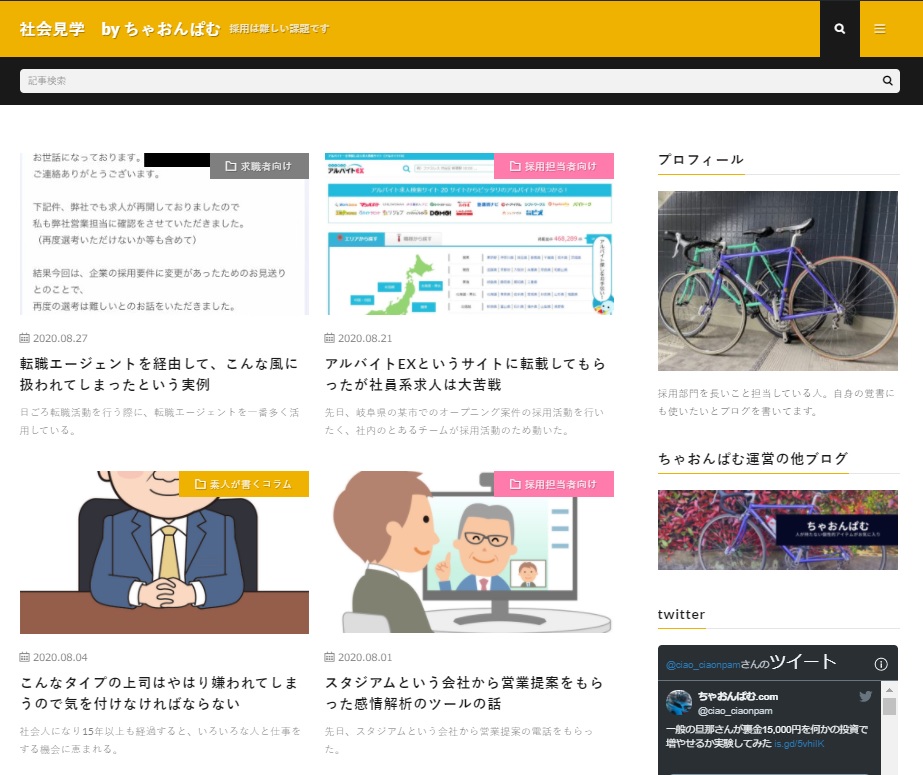
Task: Click excerpt starting 先日、岐阜県の某市での
Action: click(x=464, y=421)
